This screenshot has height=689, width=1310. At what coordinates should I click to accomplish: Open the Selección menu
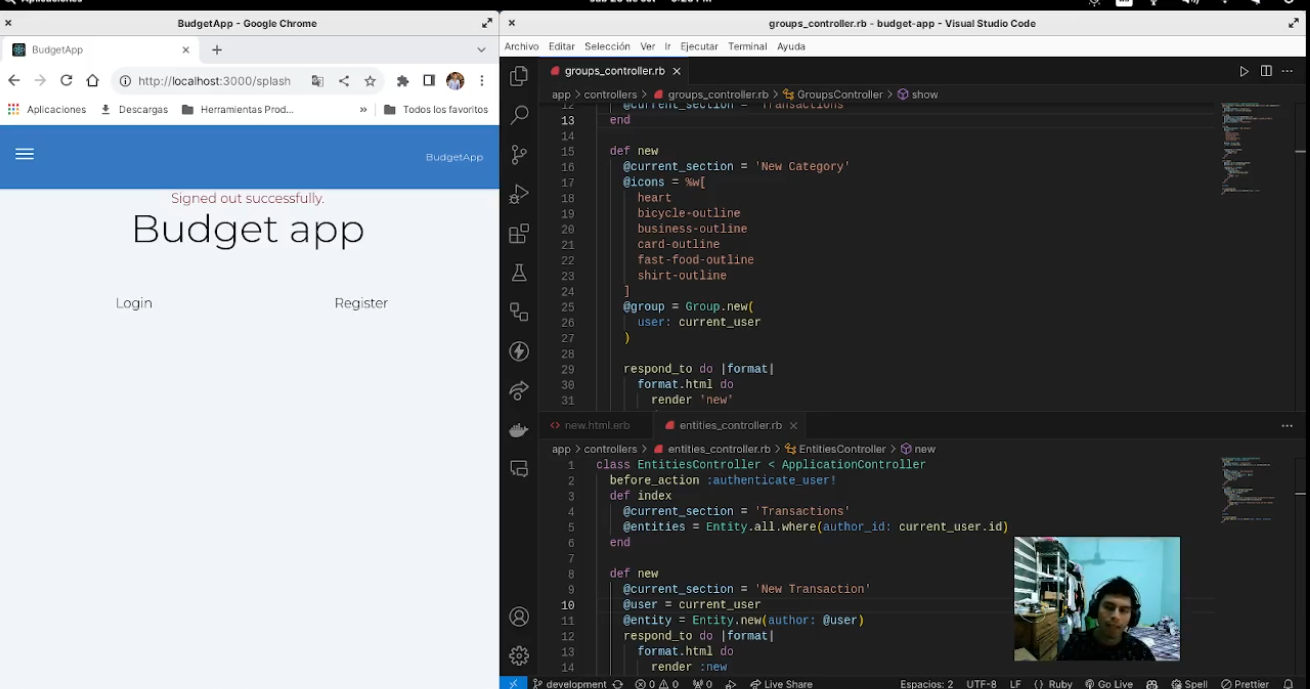coord(607,46)
